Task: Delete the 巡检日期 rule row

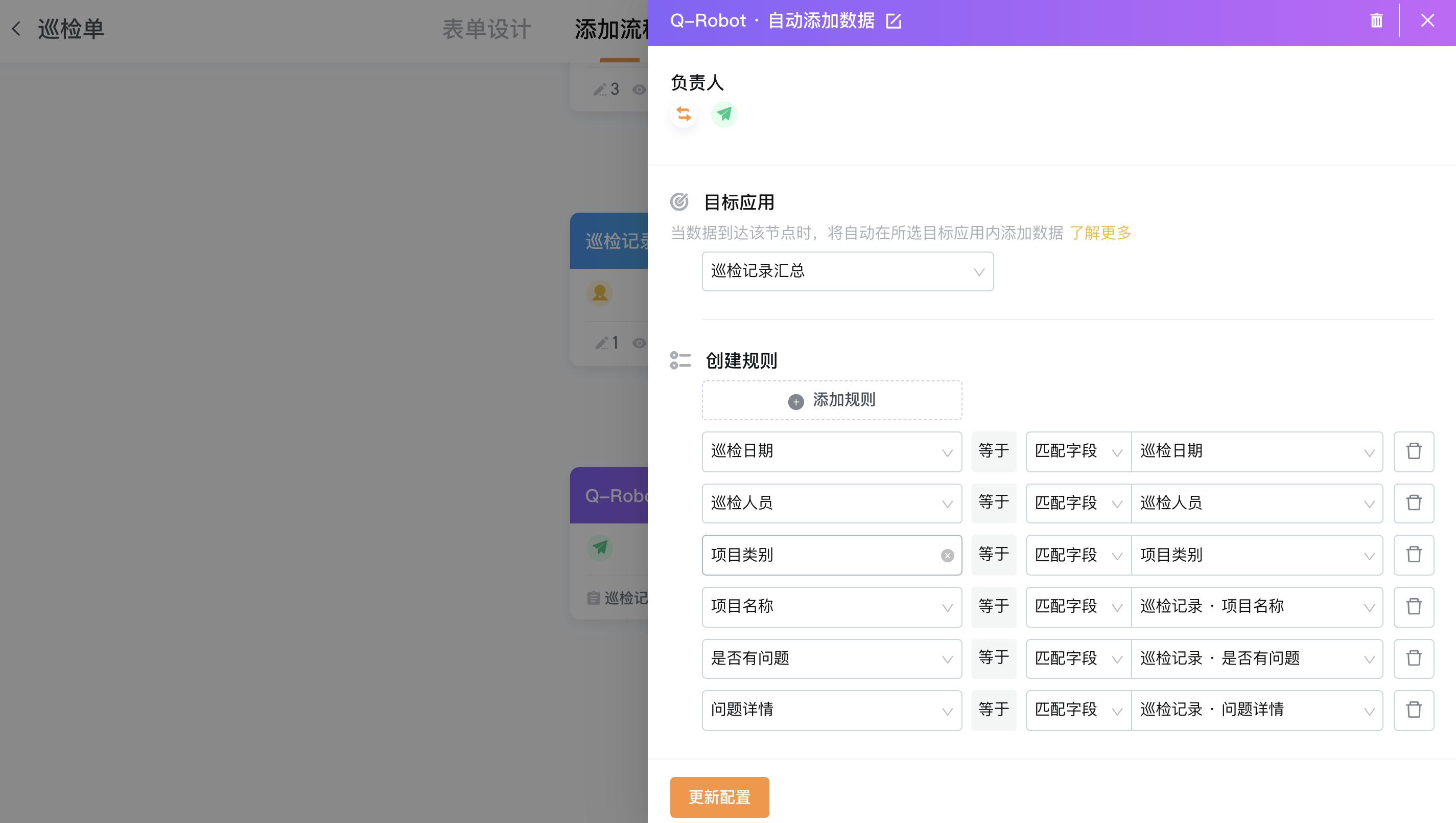Action: (x=1414, y=451)
